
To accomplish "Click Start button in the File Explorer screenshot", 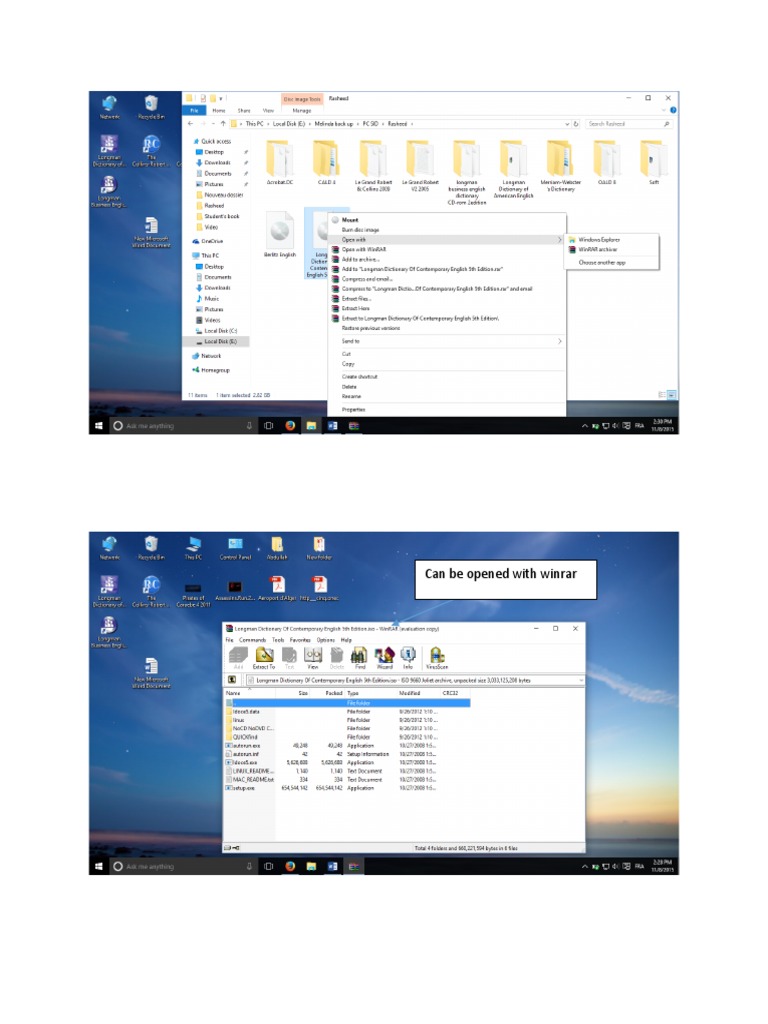I will point(99,426).
